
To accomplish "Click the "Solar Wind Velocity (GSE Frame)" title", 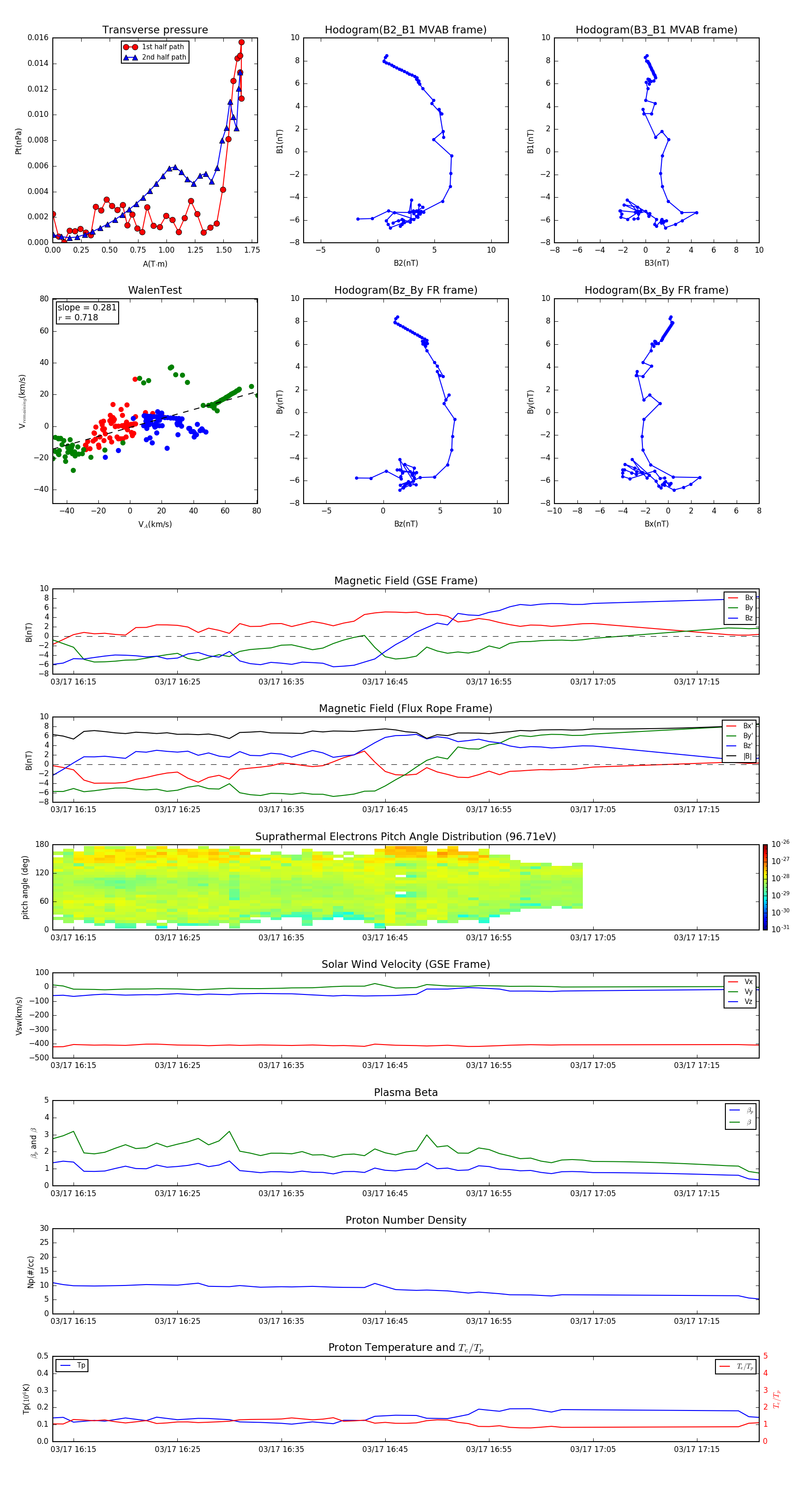I will (x=406, y=964).
